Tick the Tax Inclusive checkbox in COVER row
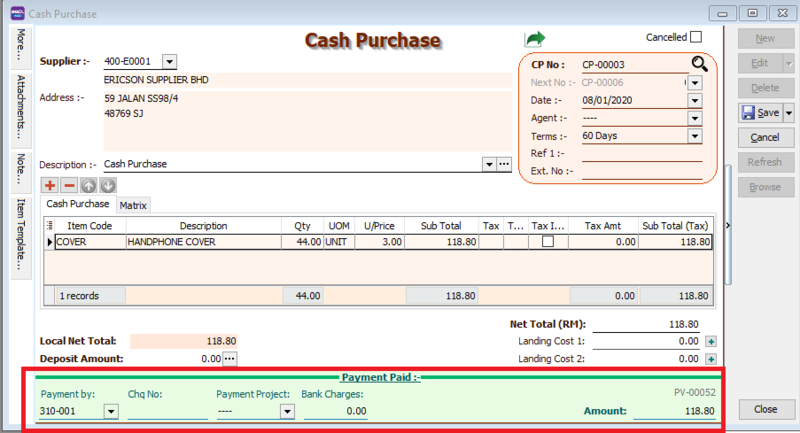The image size is (800, 433). coord(548,242)
